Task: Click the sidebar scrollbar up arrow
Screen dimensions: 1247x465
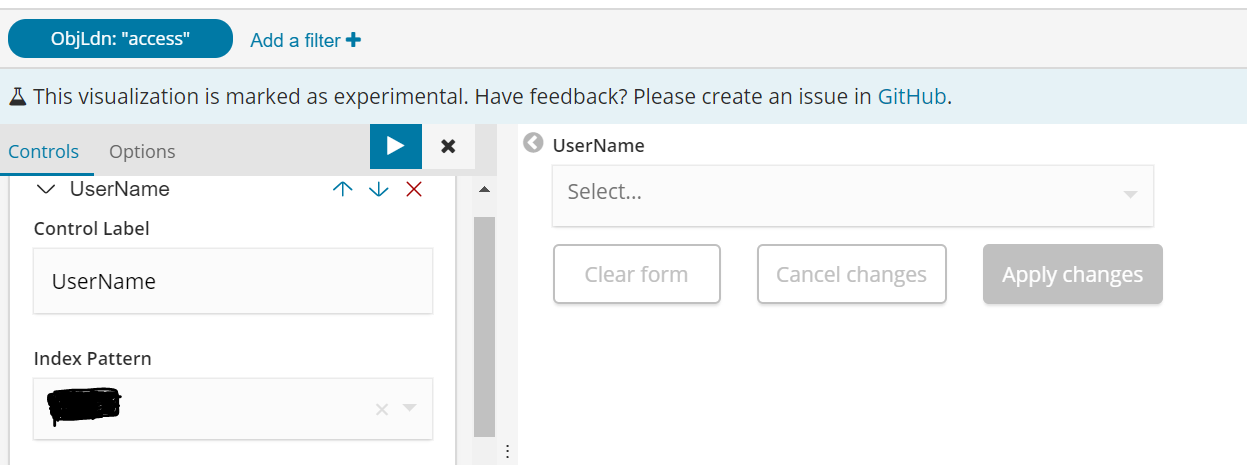Action: coord(485,189)
